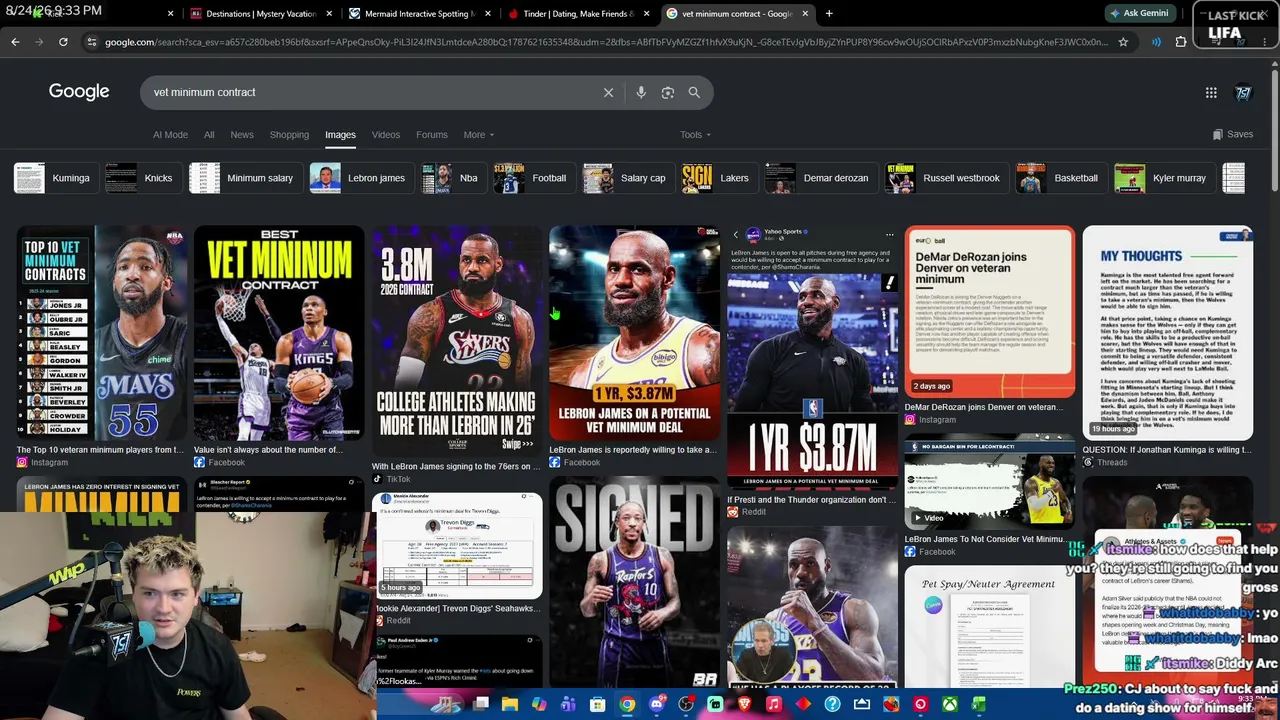1280x720 pixels.
Task: Open a new browser tab
Action: point(829,14)
